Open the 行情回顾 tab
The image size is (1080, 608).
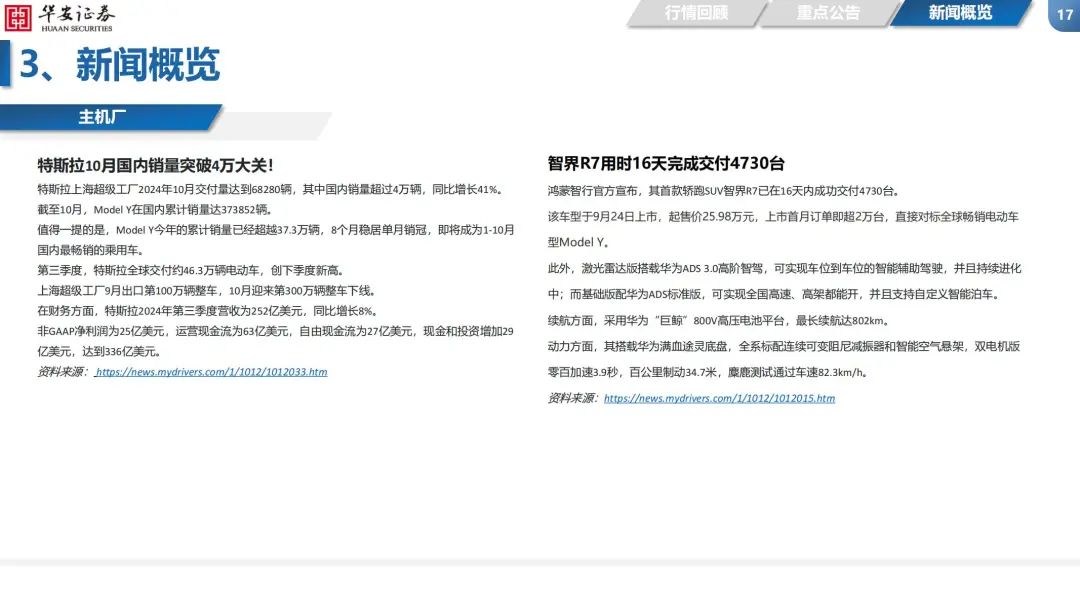point(696,13)
